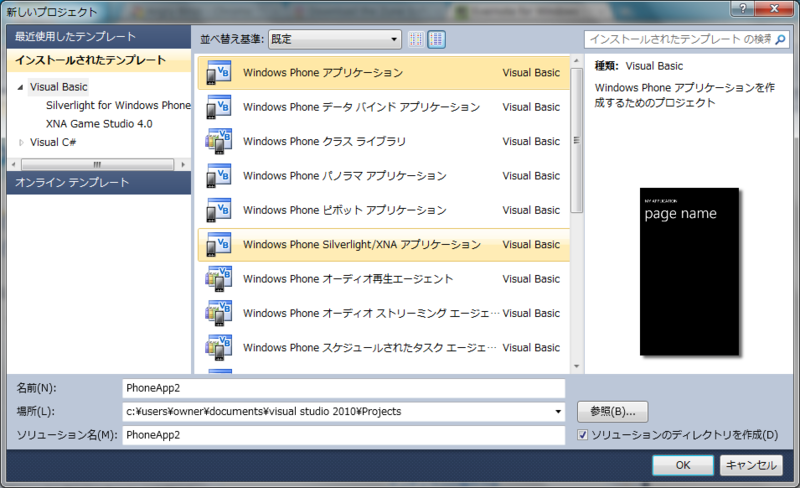Click the template list vertical scrollbar thumb
Viewport: 800px width, 488px height.
tap(577, 140)
